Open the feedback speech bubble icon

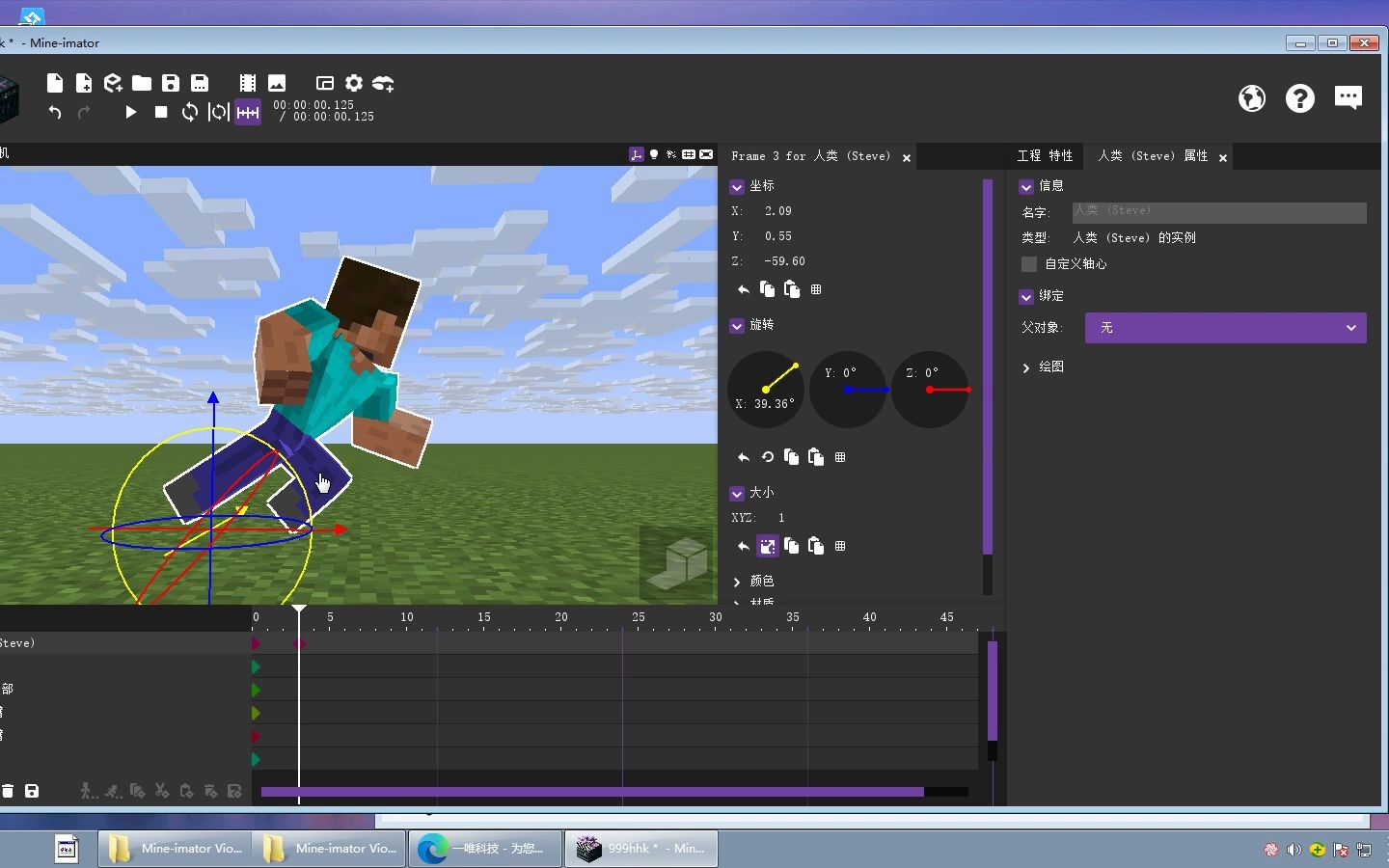click(x=1348, y=97)
